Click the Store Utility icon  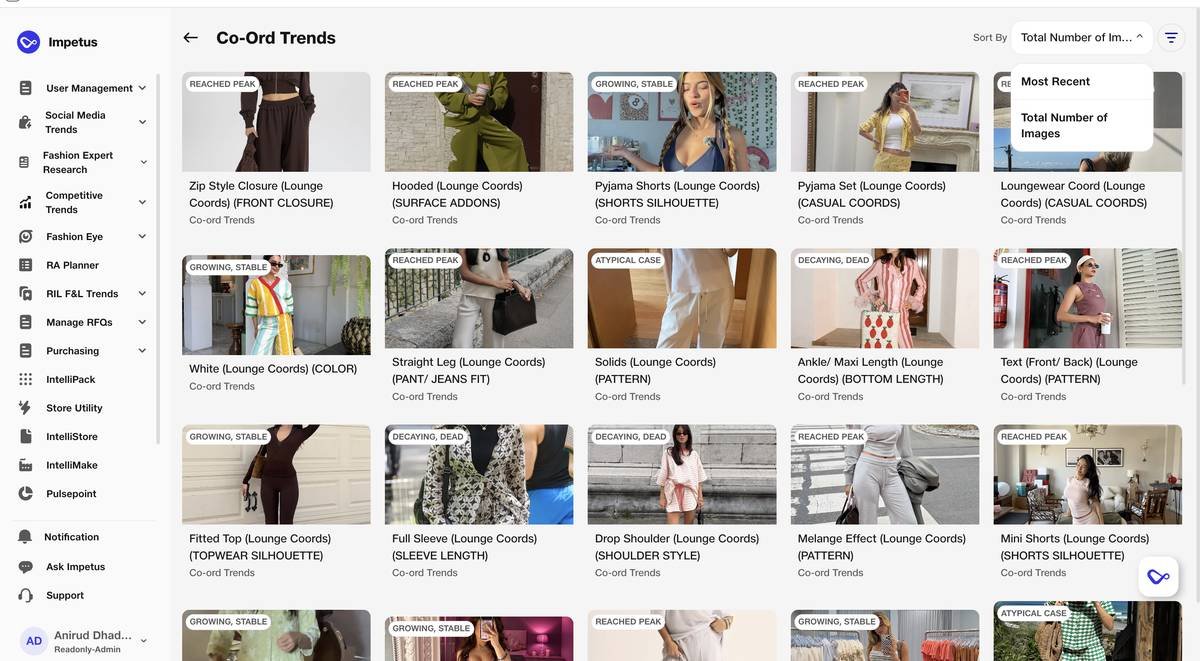click(x=25, y=408)
